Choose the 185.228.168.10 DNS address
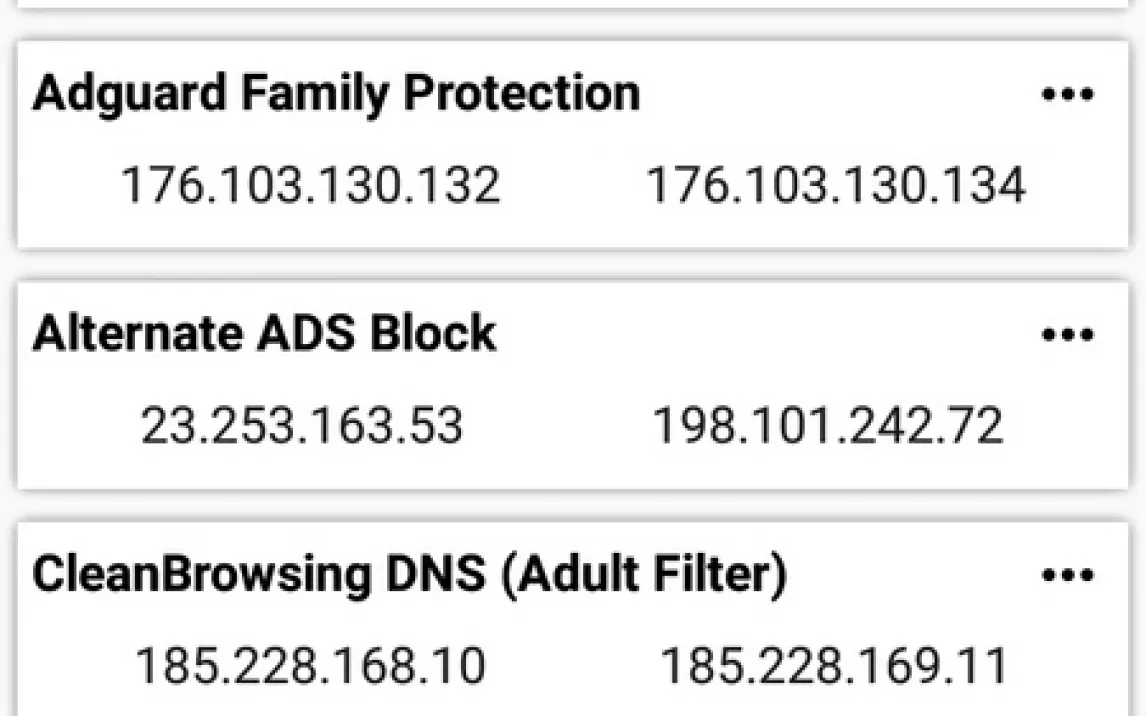The width and height of the screenshot is (1146, 716). tap(310, 666)
